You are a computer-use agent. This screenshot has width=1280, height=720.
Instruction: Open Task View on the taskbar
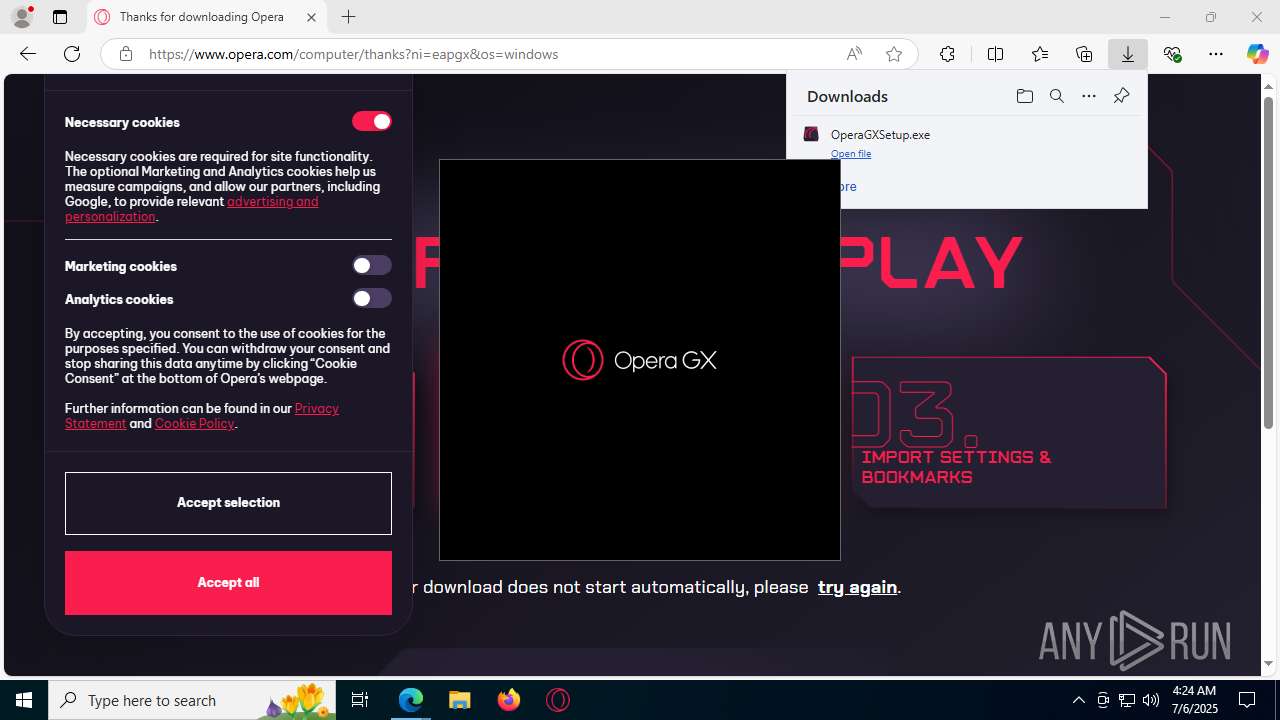[x=360, y=700]
